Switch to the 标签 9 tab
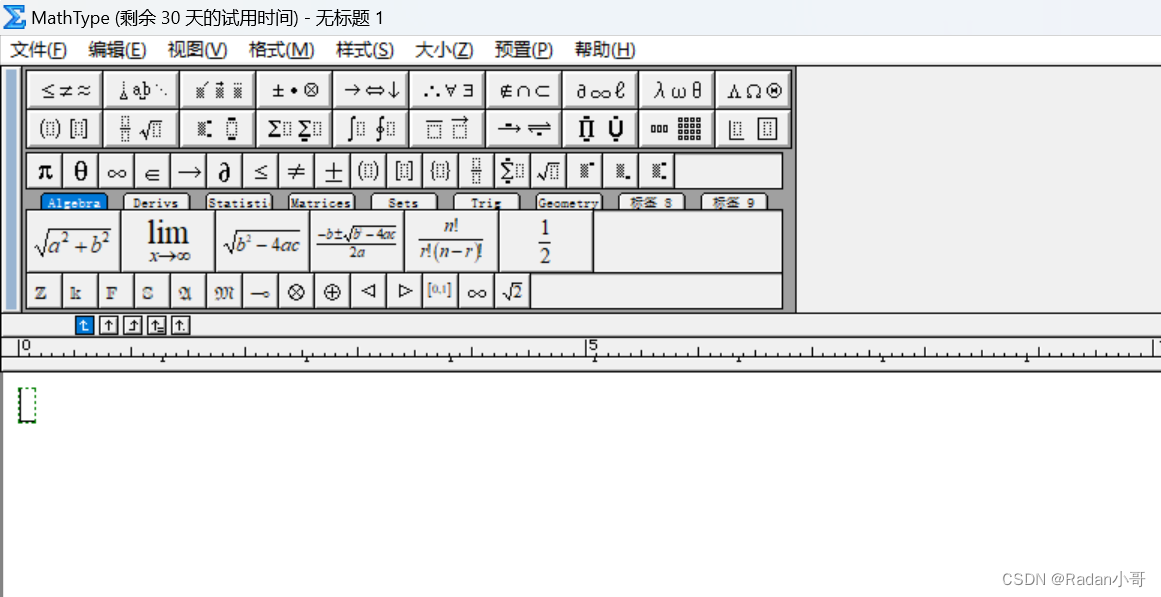1161x597 pixels. 734,202
